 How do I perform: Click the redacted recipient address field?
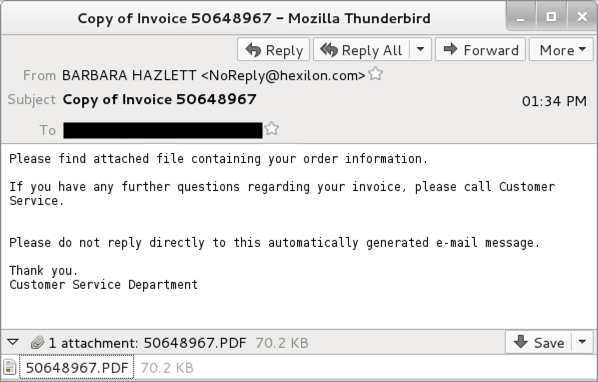click(163, 130)
